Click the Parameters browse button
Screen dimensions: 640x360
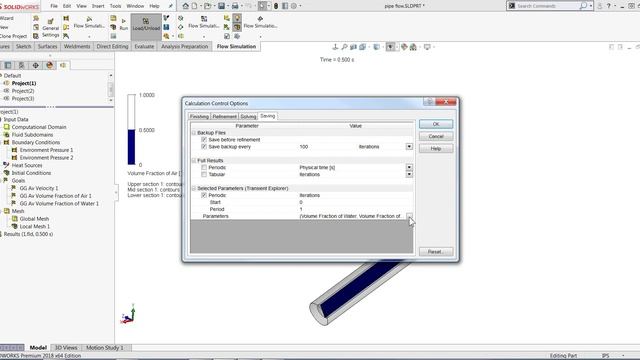[x=409, y=216]
